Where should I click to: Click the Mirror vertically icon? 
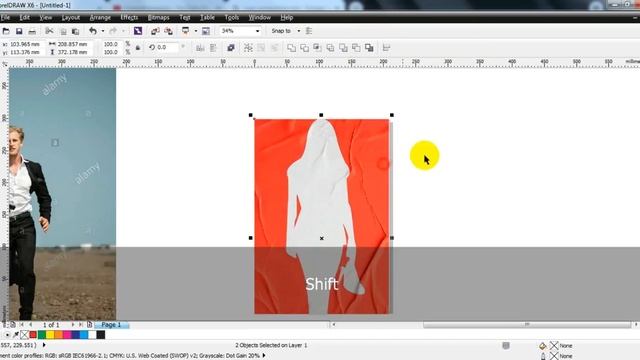point(213,48)
